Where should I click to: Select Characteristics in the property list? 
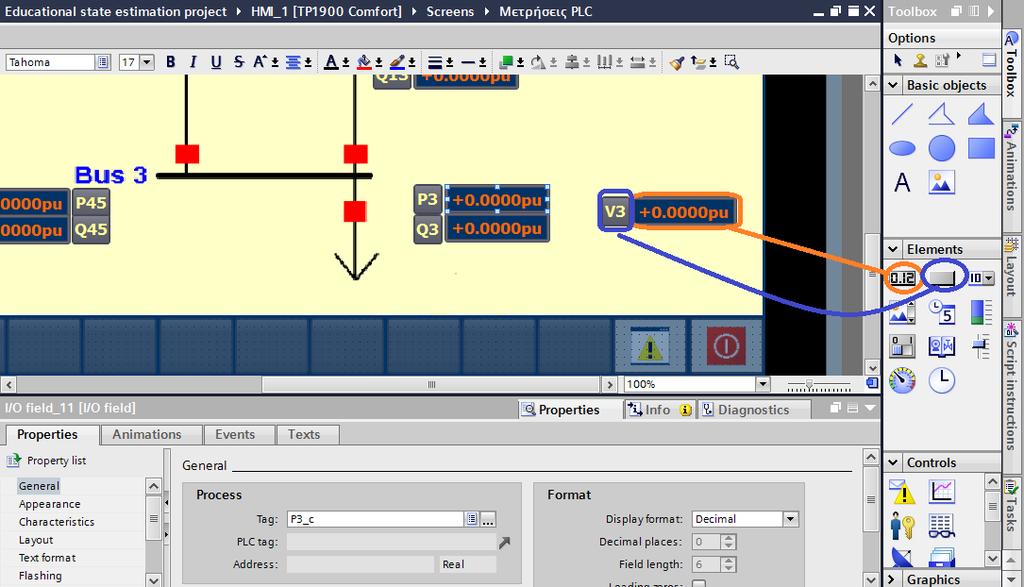[x=57, y=522]
